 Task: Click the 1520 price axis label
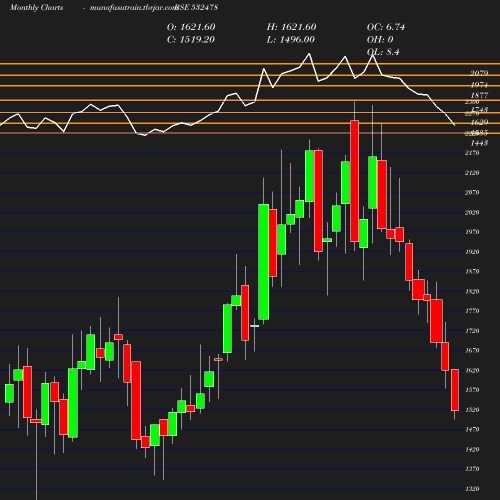(x=472, y=410)
